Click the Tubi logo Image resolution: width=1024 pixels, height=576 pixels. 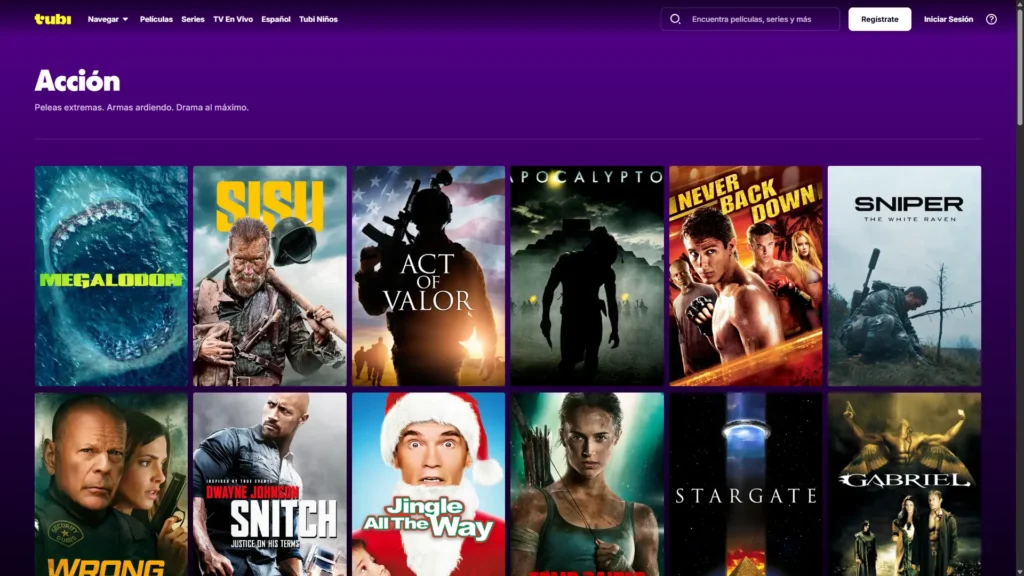pos(52,19)
